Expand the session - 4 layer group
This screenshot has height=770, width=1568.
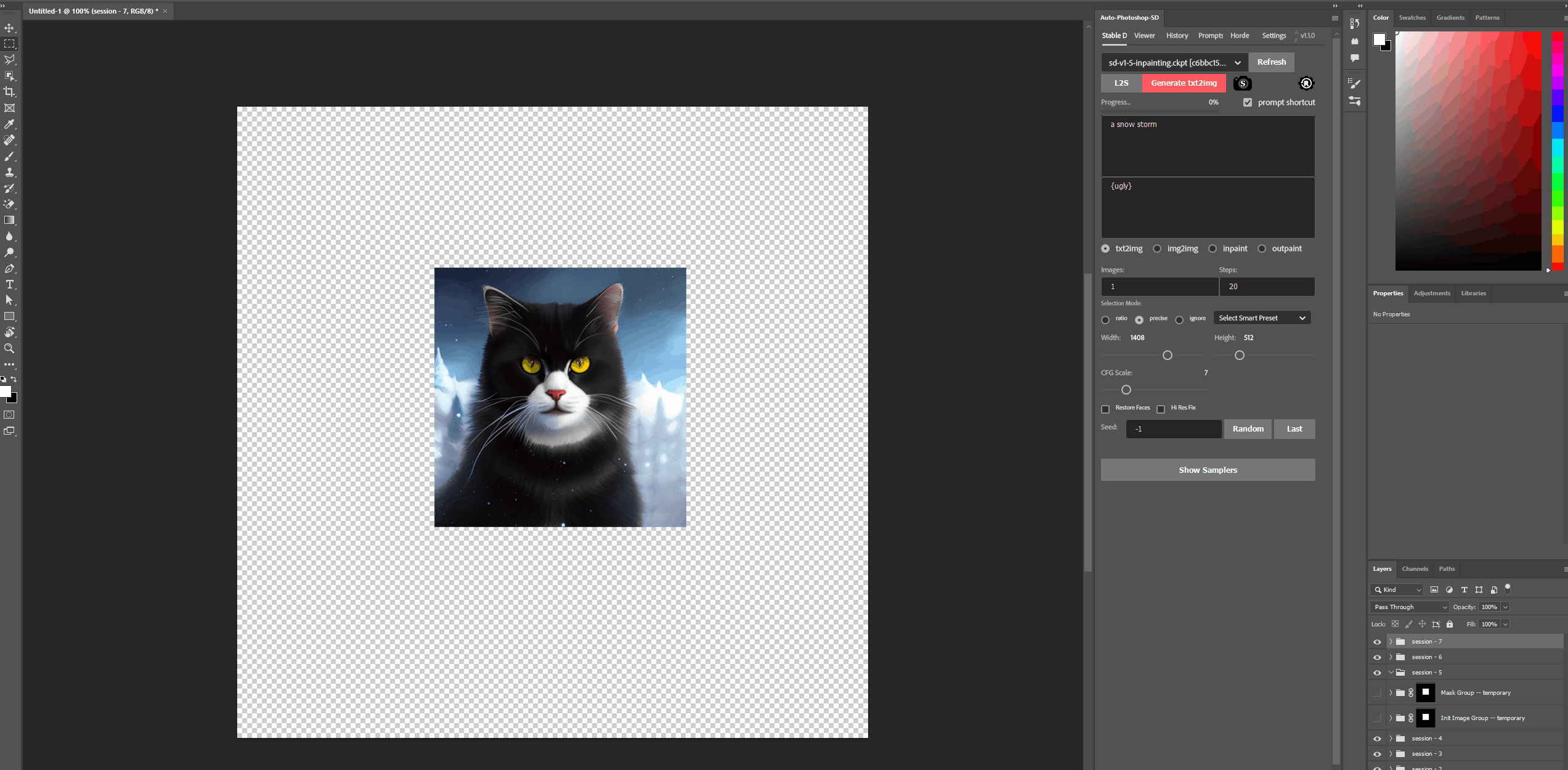1391,739
